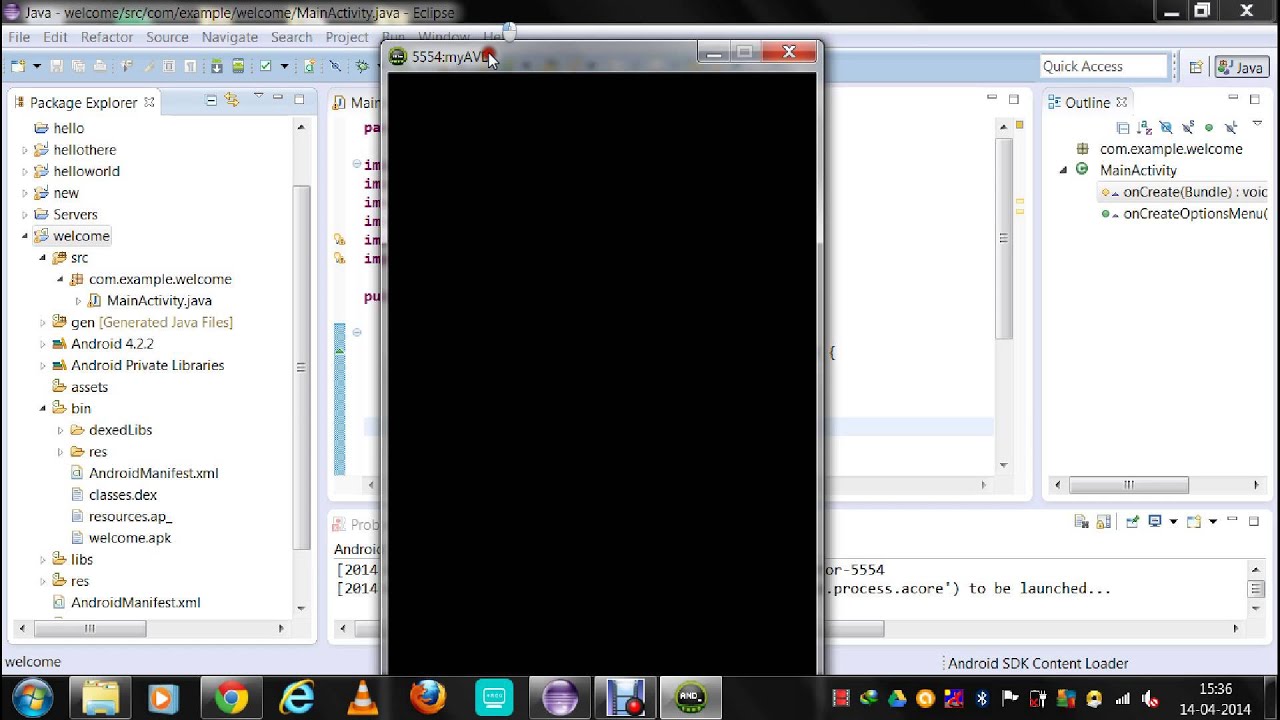
Task: Open the Package Explorer View Menu triangle
Action: point(259,95)
